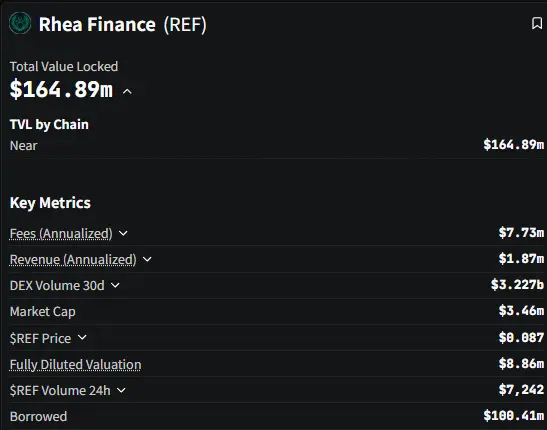Click the DEX Volume 30d label

click(57, 286)
